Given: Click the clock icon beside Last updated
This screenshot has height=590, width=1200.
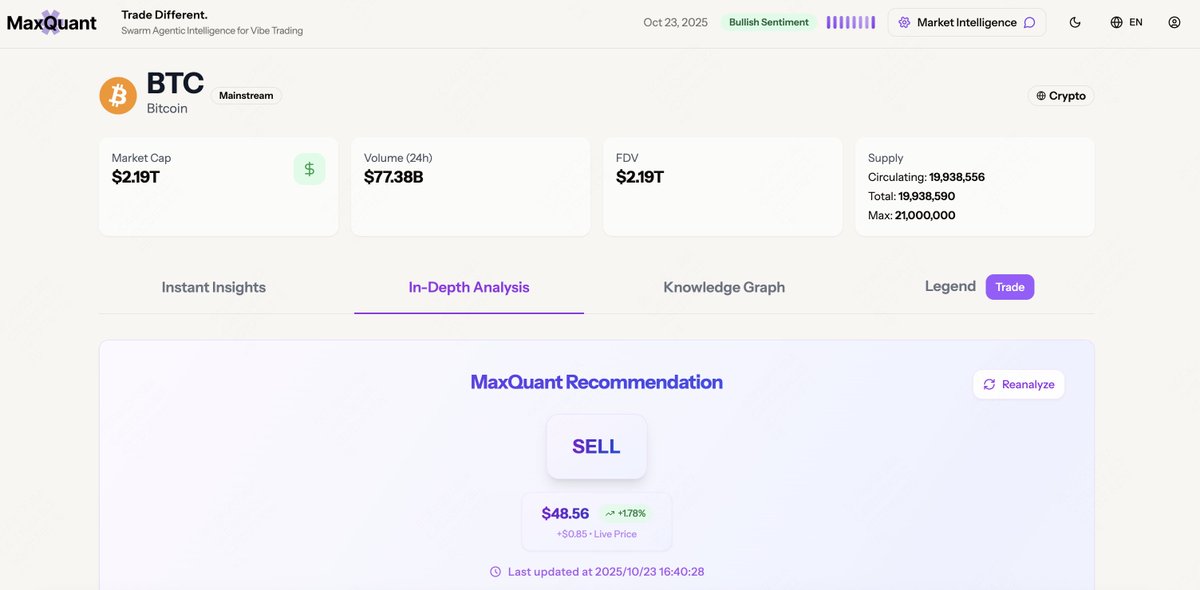Looking at the screenshot, I should coord(495,572).
